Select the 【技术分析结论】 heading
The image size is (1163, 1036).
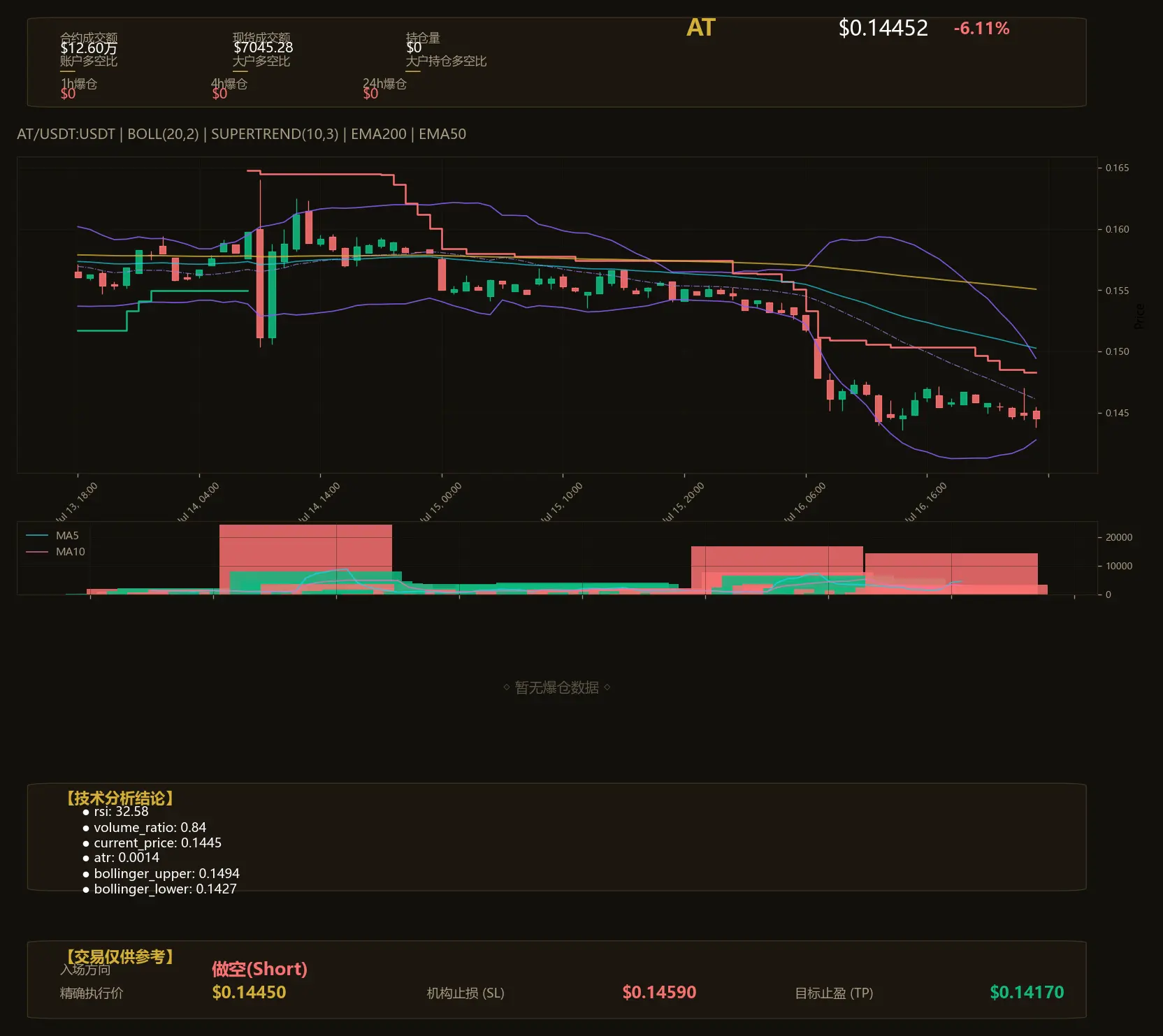tap(120, 798)
